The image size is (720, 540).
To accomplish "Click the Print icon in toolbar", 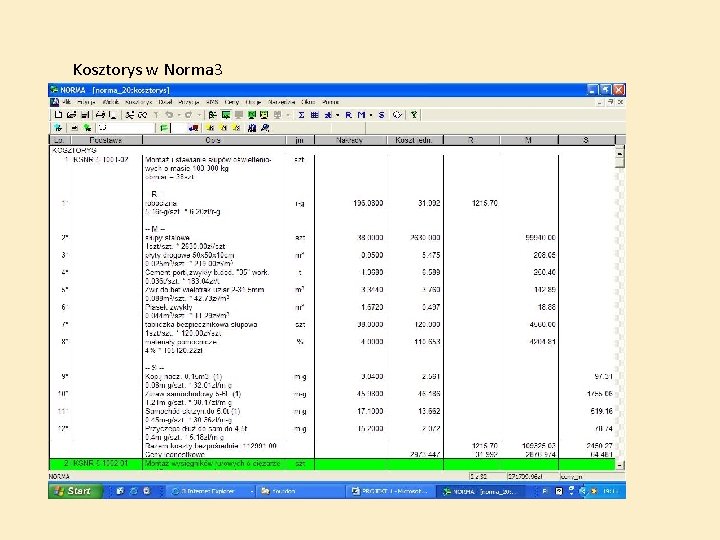I will pyautogui.click(x=100, y=115).
